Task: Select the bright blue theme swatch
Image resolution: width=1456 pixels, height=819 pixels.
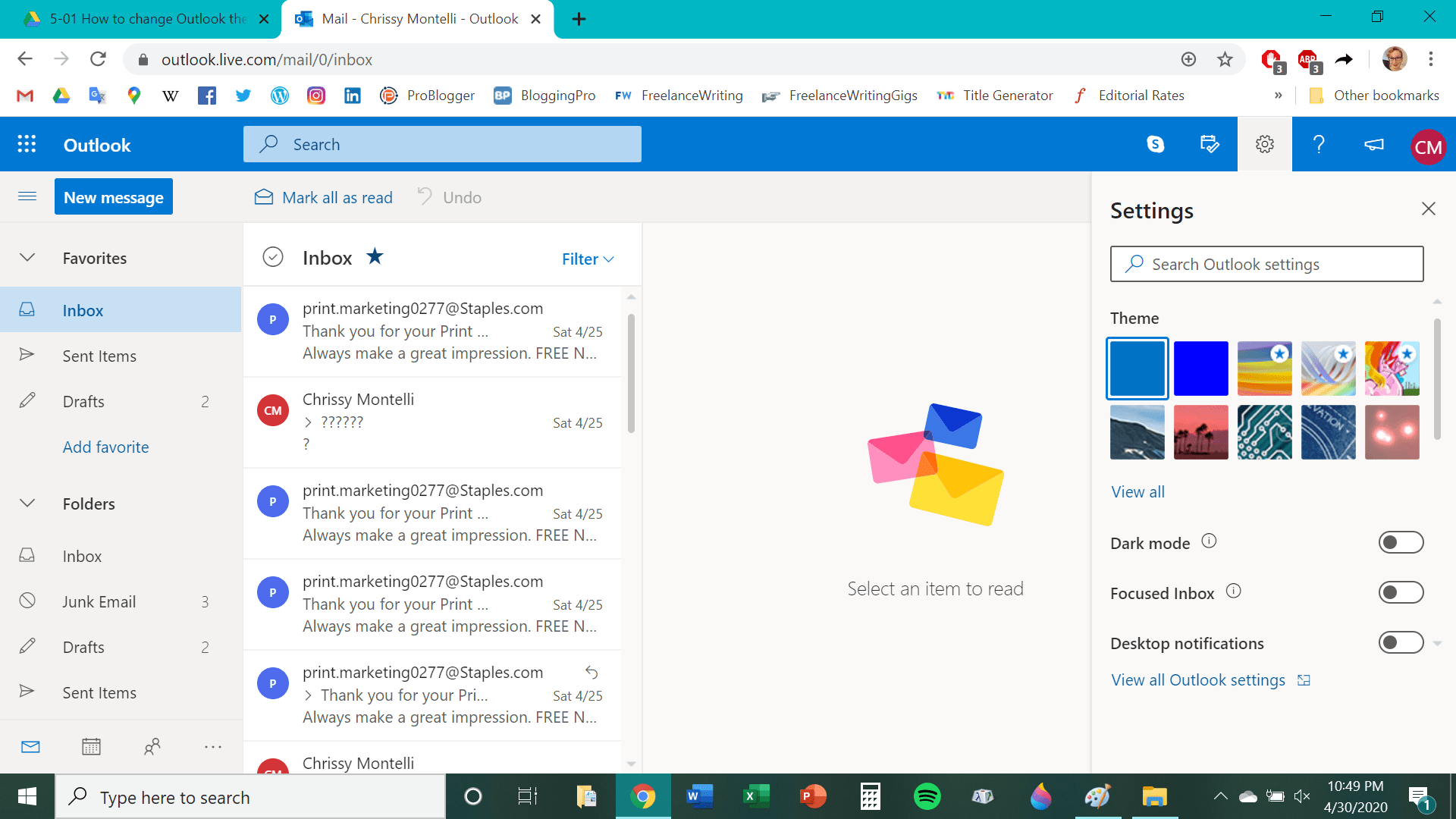Action: coord(1200,368)
